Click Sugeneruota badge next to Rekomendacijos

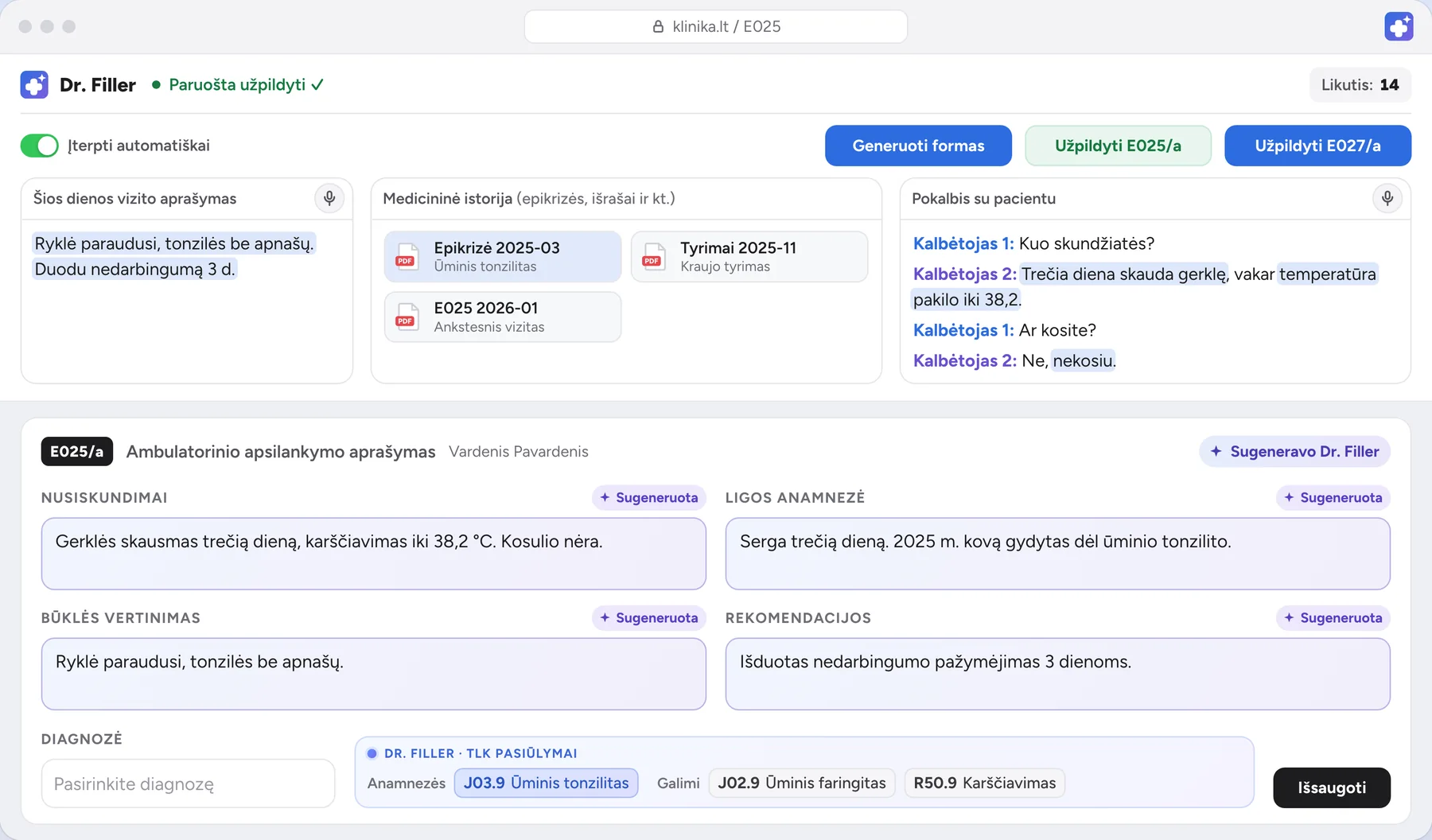1333,617
